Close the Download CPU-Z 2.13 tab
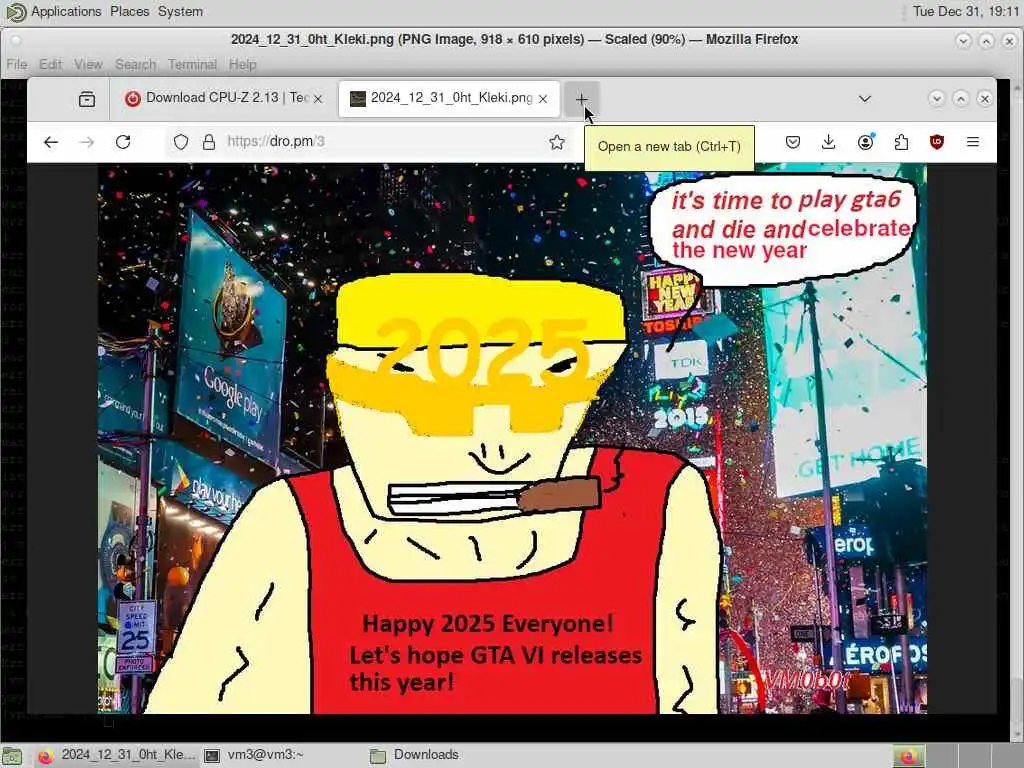This screenshot has height=768, width=1024. point(318,99)
